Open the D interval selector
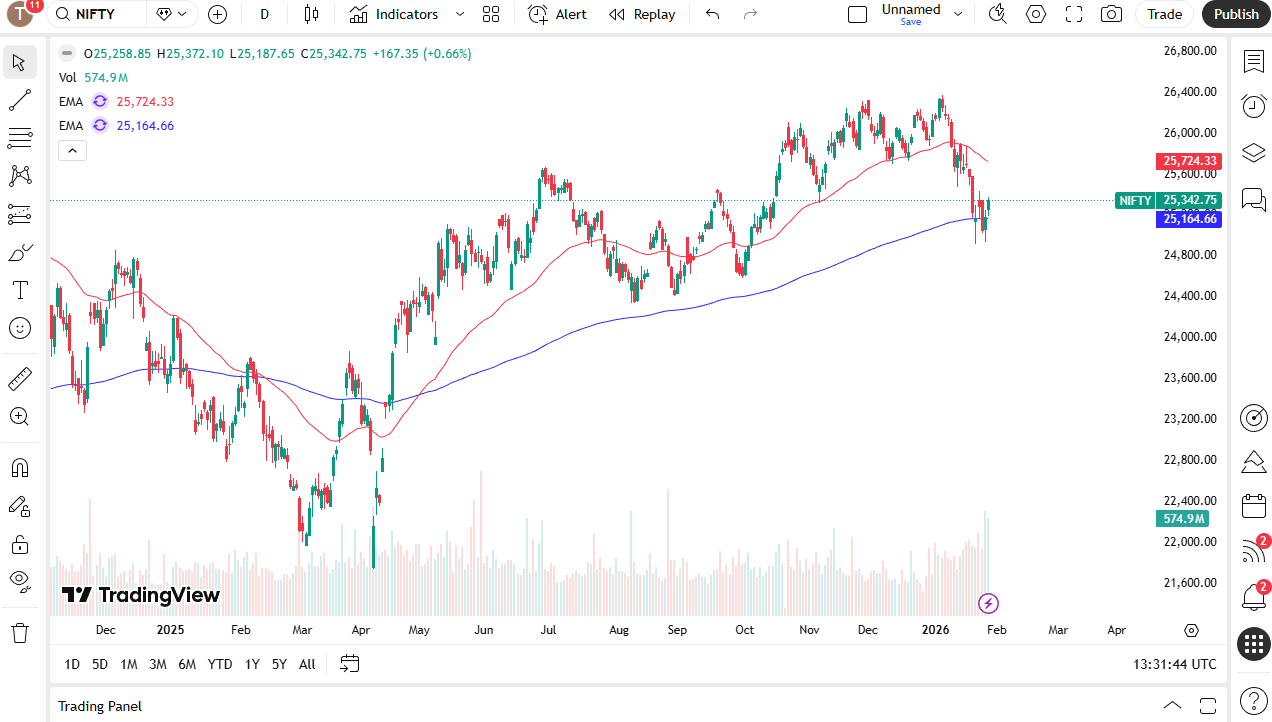The width and height of the screenshot is (1272, 722). tap(265, 14)
